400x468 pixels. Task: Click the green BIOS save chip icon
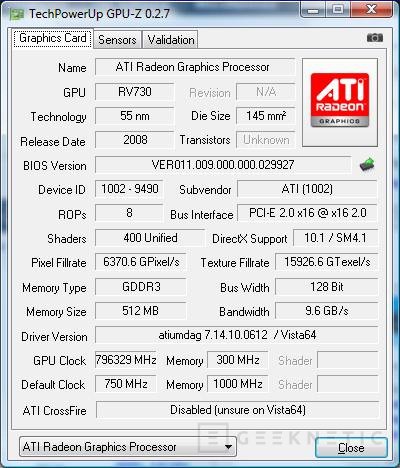367,165
